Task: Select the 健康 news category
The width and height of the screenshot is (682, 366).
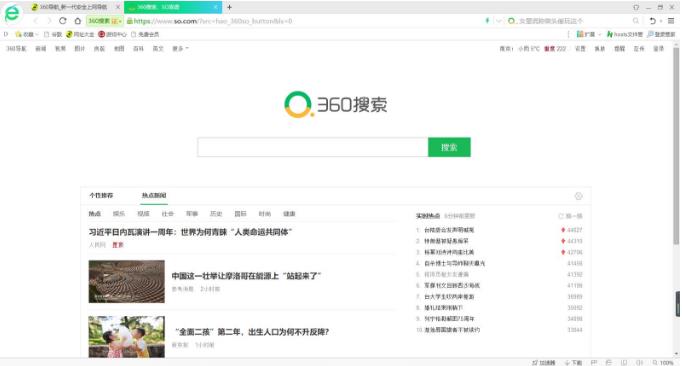Action: 289,214
